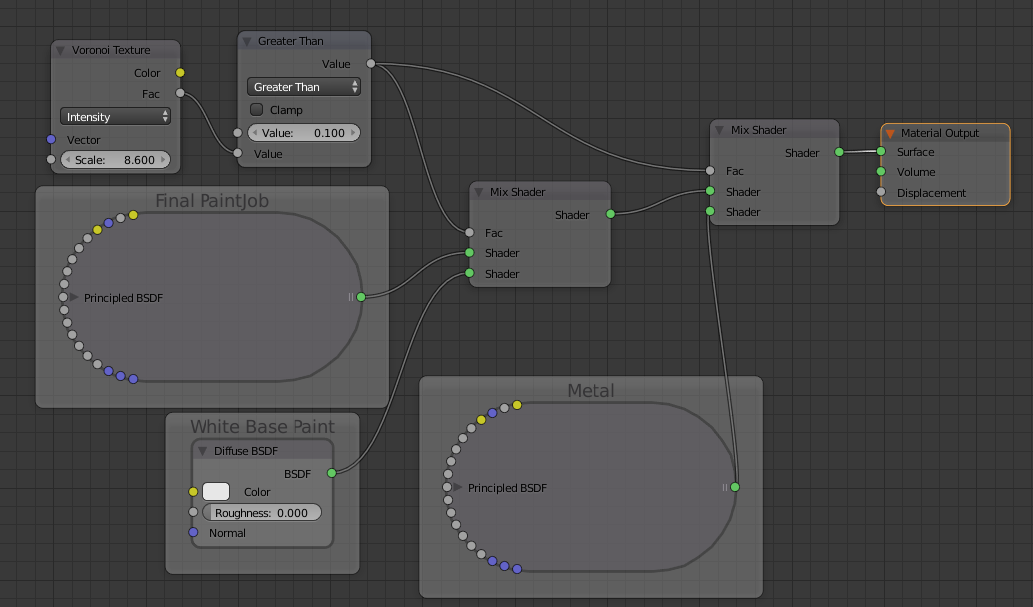Collapse the Mix Shader node fed by Final PaintJob
The image size is (1033, 607).
(479, 192)
